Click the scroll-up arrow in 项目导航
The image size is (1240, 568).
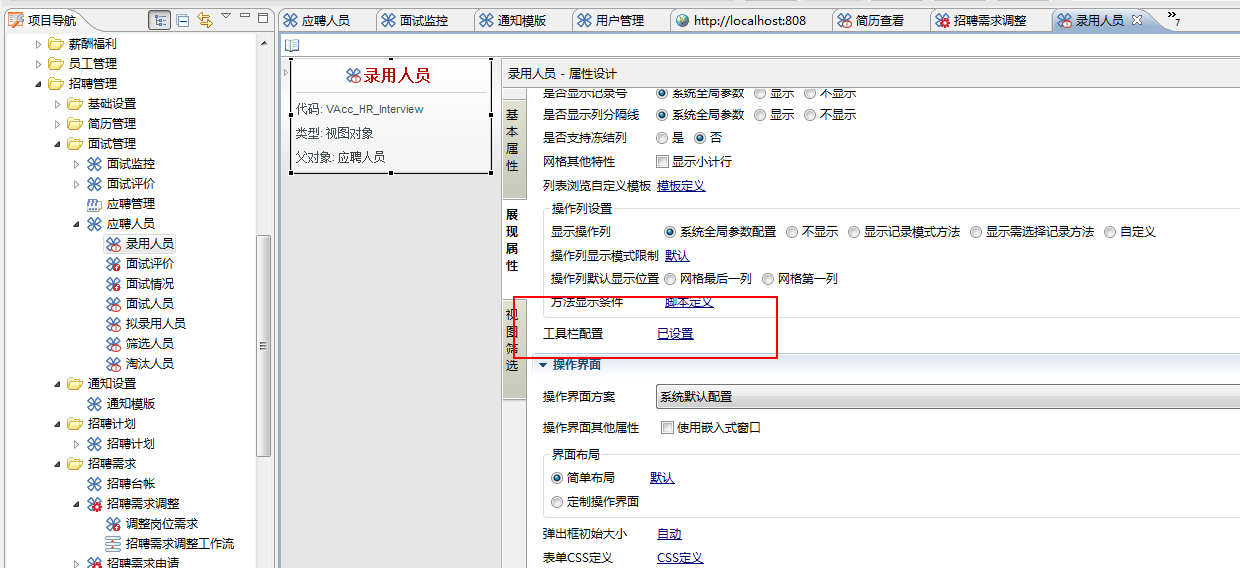(x=264, y=43)
